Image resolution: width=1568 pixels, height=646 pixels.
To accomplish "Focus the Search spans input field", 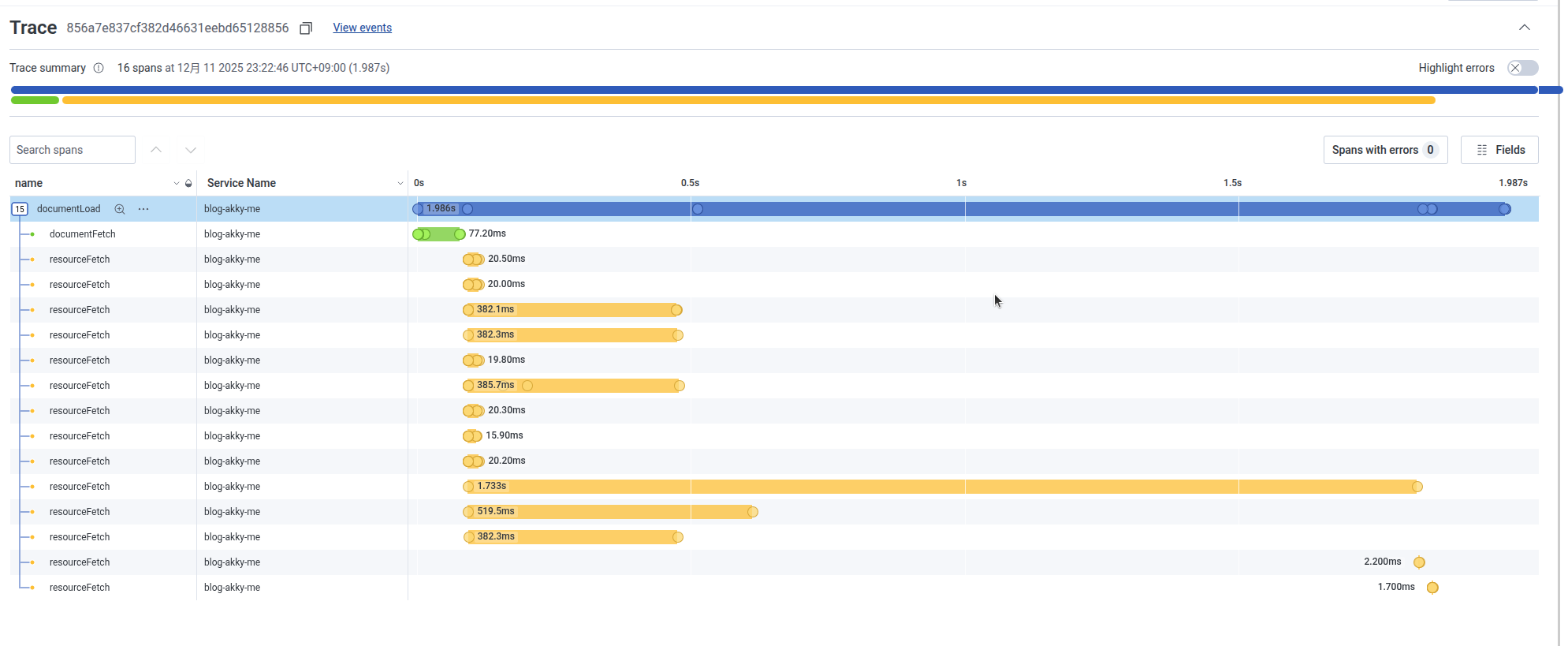I will point(73,150).
